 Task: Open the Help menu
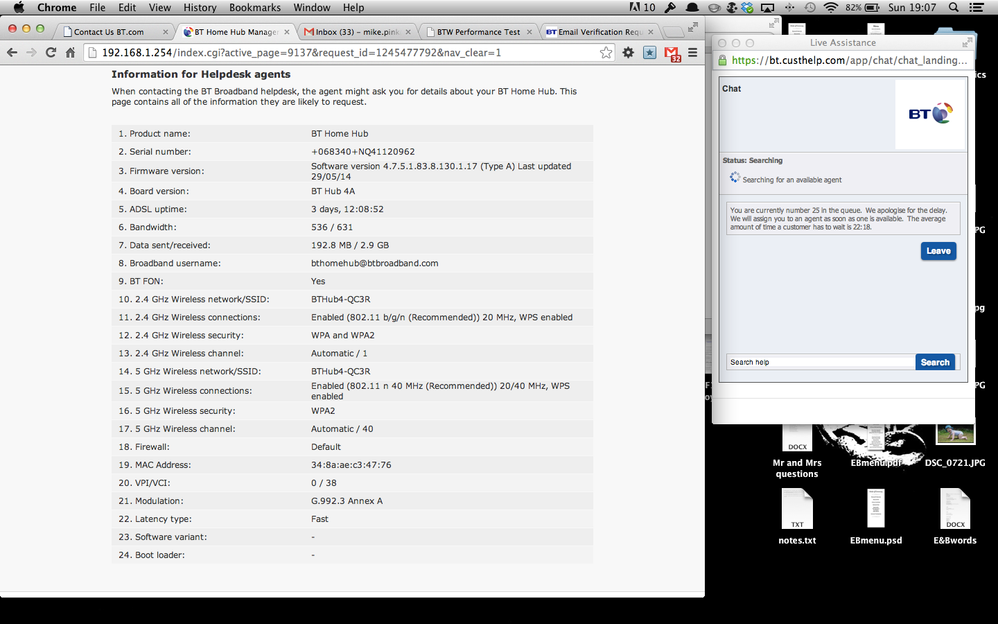pyautogui.click(x=353, y=7)
